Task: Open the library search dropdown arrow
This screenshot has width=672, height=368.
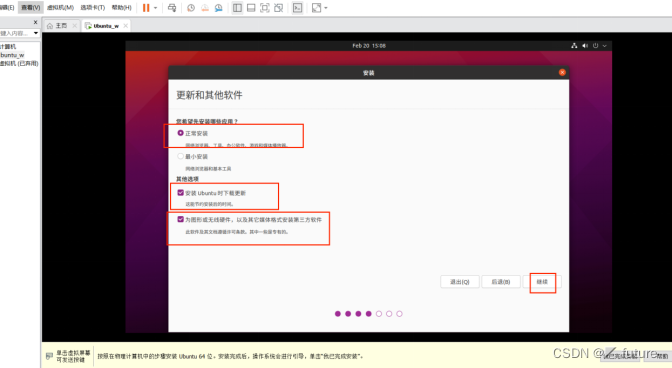Action: (x=36, y=33)
